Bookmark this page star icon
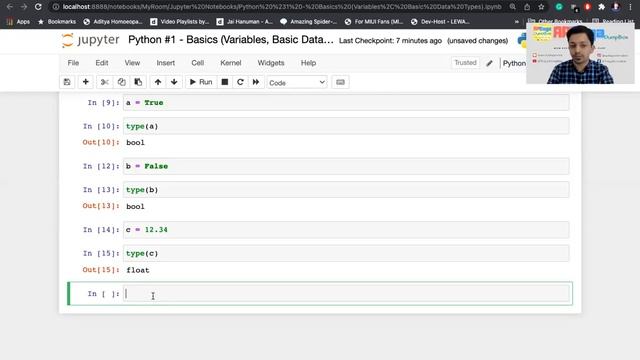The image size is (640, 360). click(541, 7)
